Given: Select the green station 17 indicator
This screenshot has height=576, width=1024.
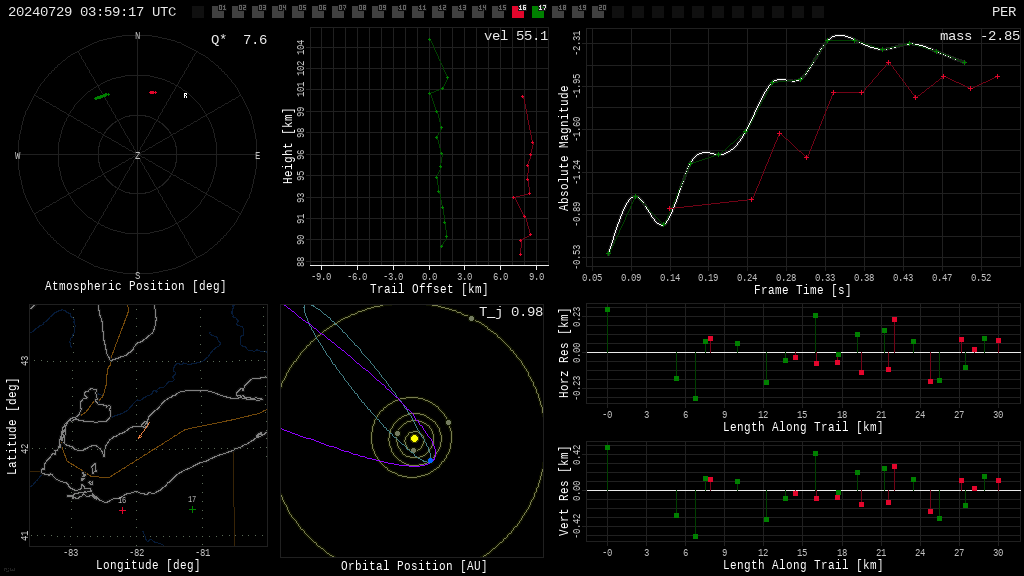Looking at the screenshot, I should [x=538, y=12].
